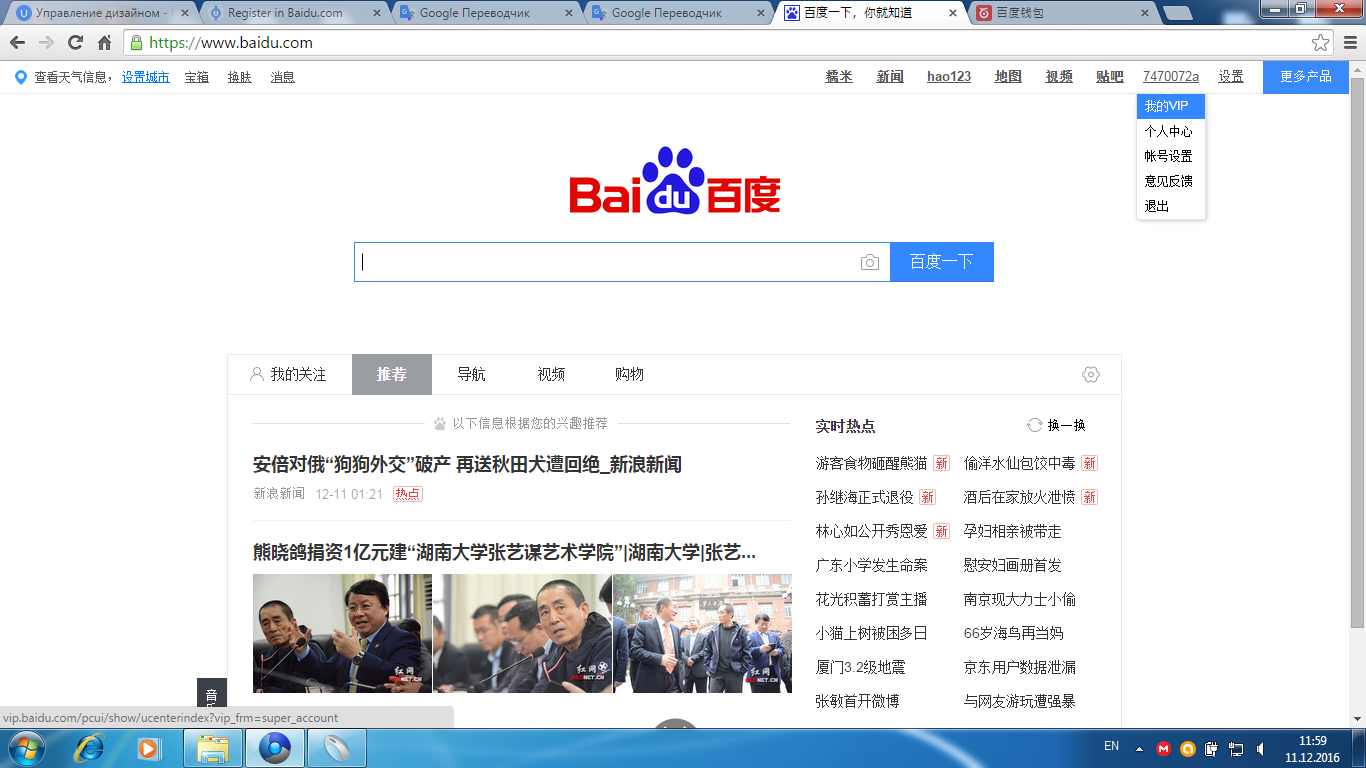Choose 意见反馈 from account menu
1366x768 pixels.
[x=1171, y=181]
